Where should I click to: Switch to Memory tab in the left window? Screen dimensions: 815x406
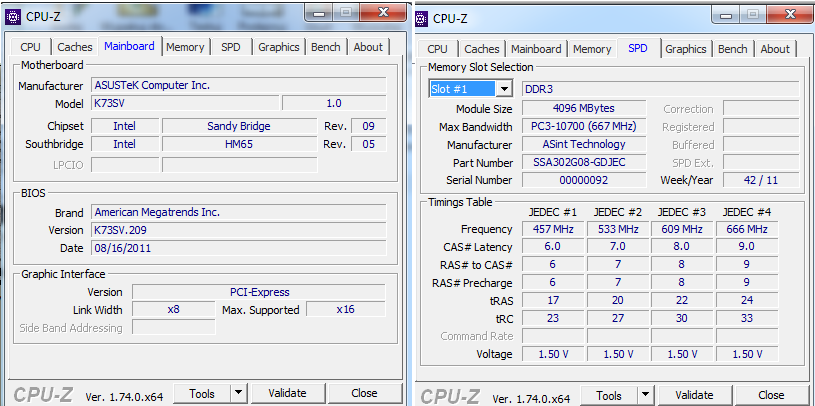[185, 47]
